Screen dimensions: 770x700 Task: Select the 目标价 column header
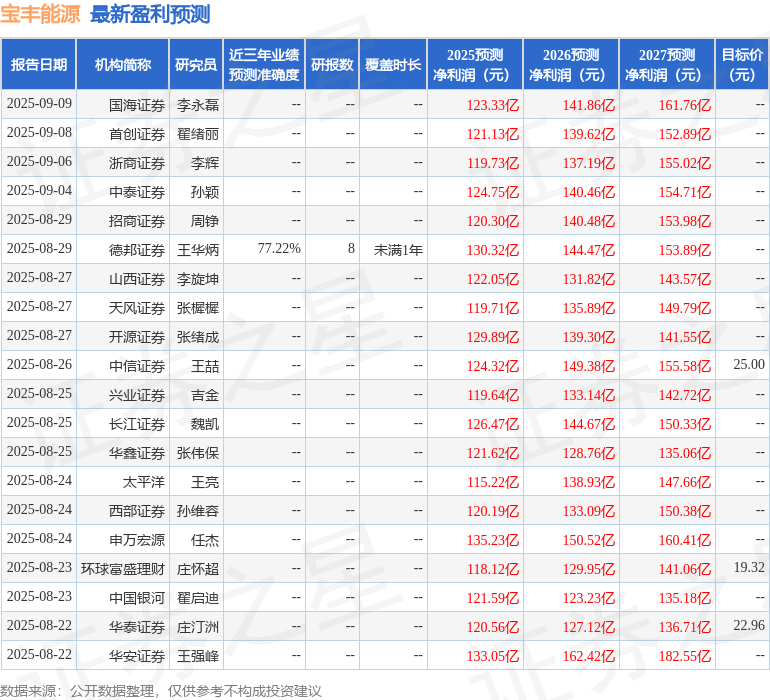coord(742,65)
